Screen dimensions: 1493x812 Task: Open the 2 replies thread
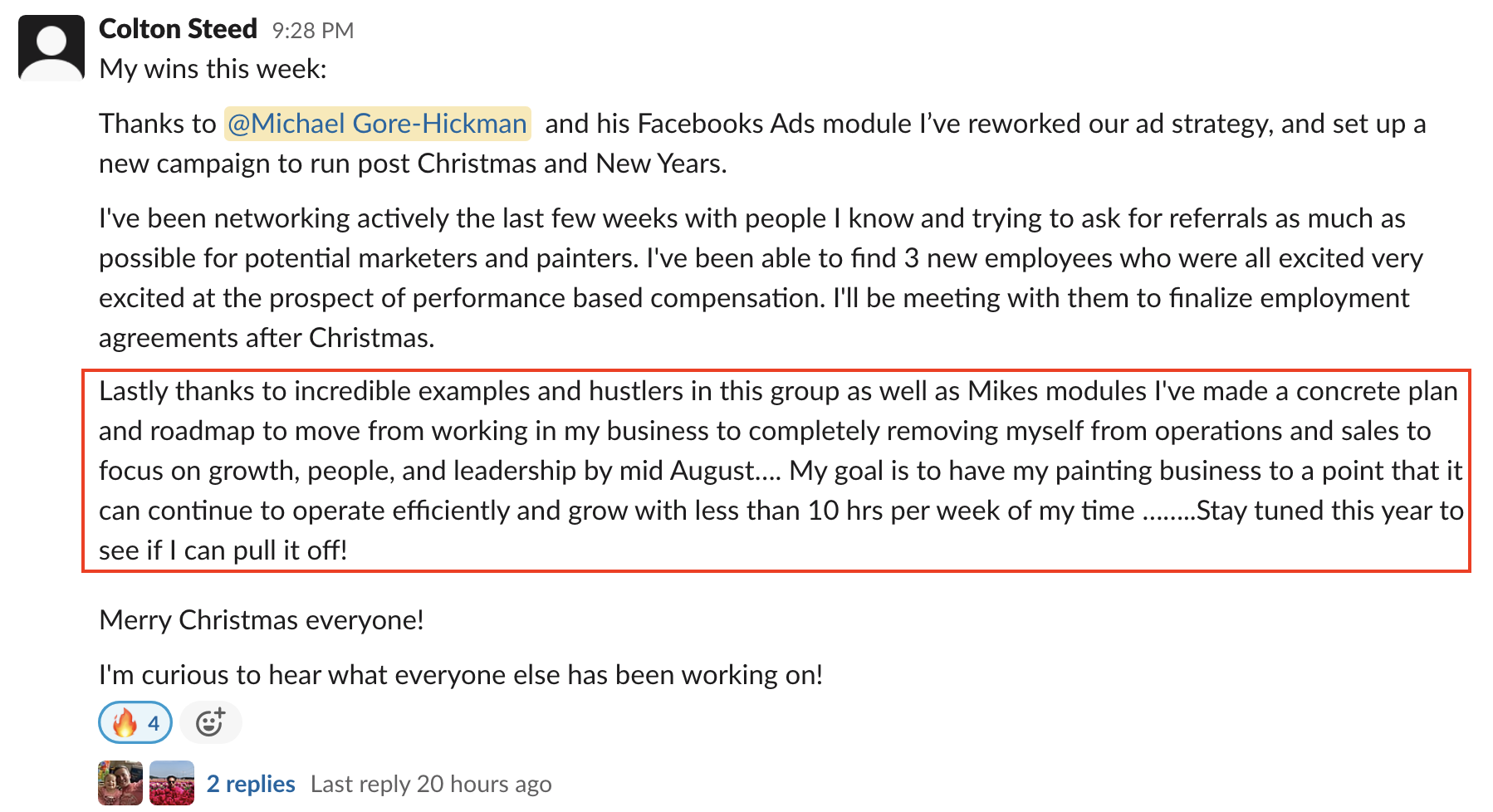(251, 784)
